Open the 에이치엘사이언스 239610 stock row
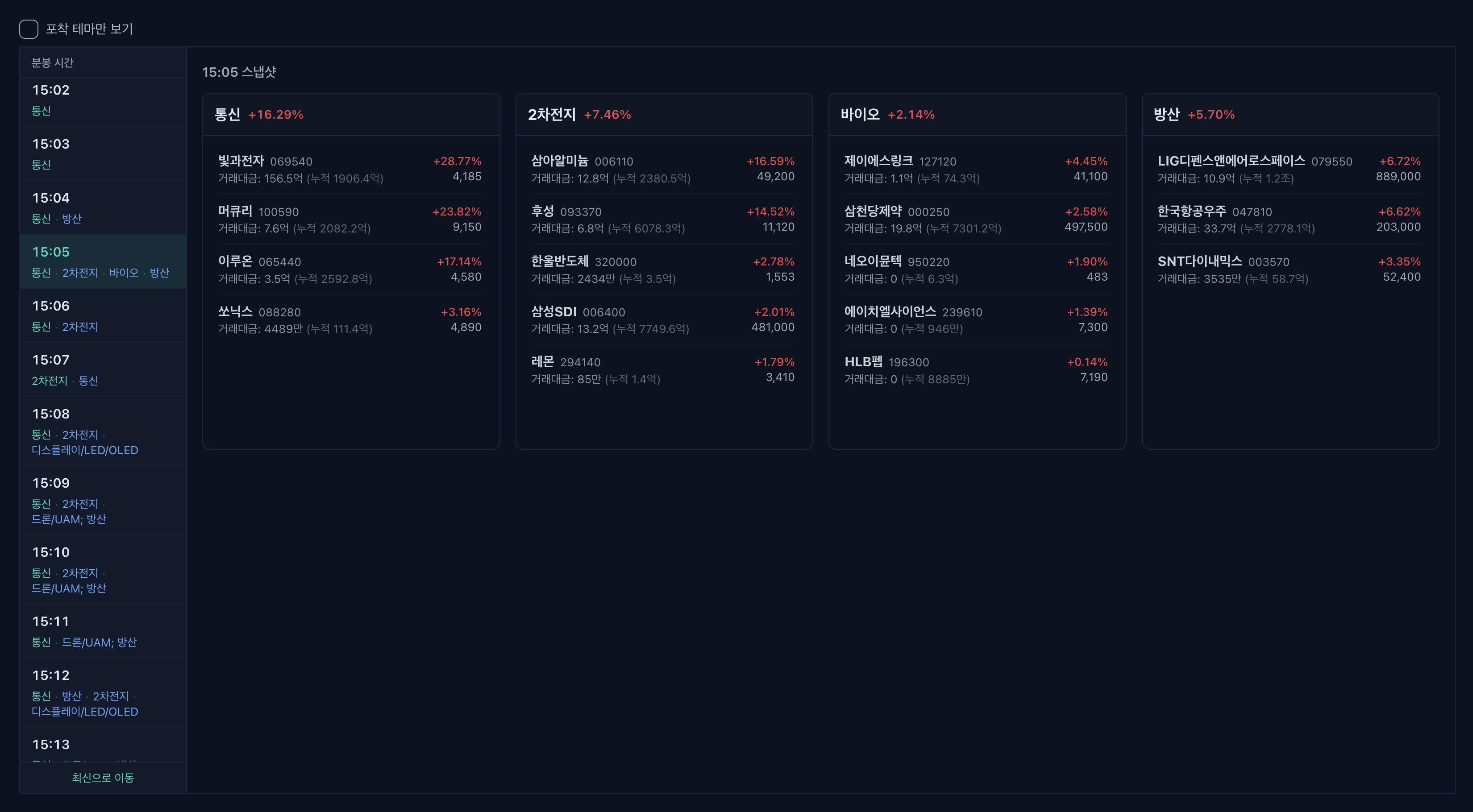This screenshot has height=812, width=1473. coord(976,320)
